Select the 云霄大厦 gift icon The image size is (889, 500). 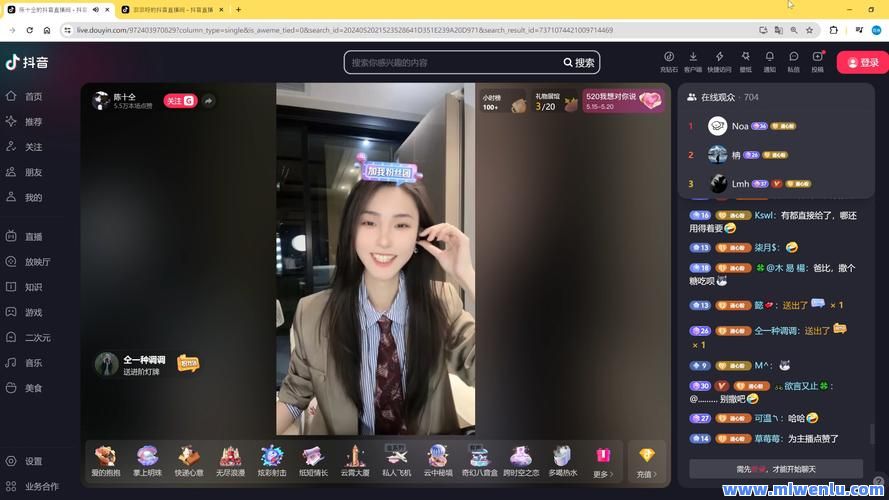pos(354,460)
